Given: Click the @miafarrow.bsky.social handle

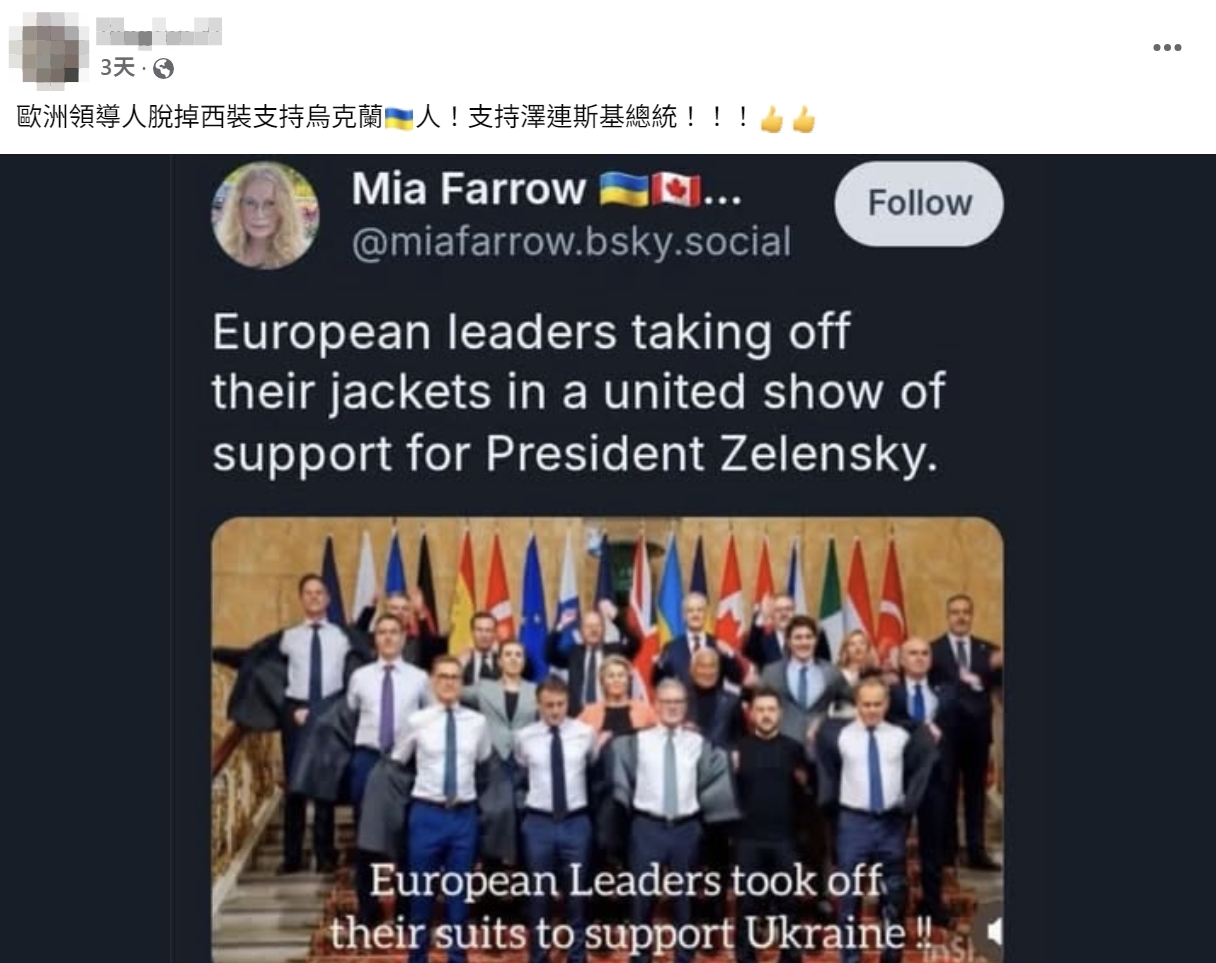Looking at the screenshot, I should pos(570,242).
